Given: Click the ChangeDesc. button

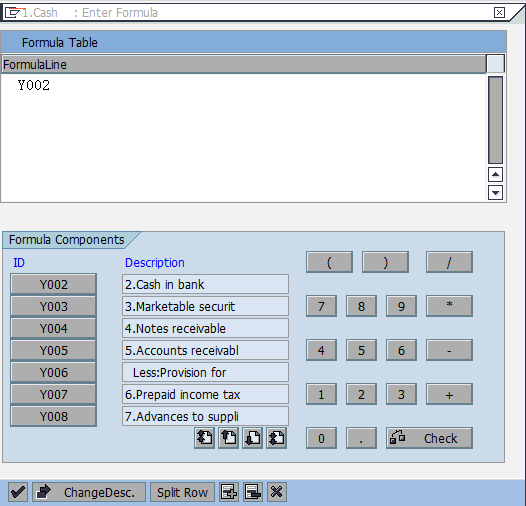Looking at the screenshot, I should [x=89, y=492].
